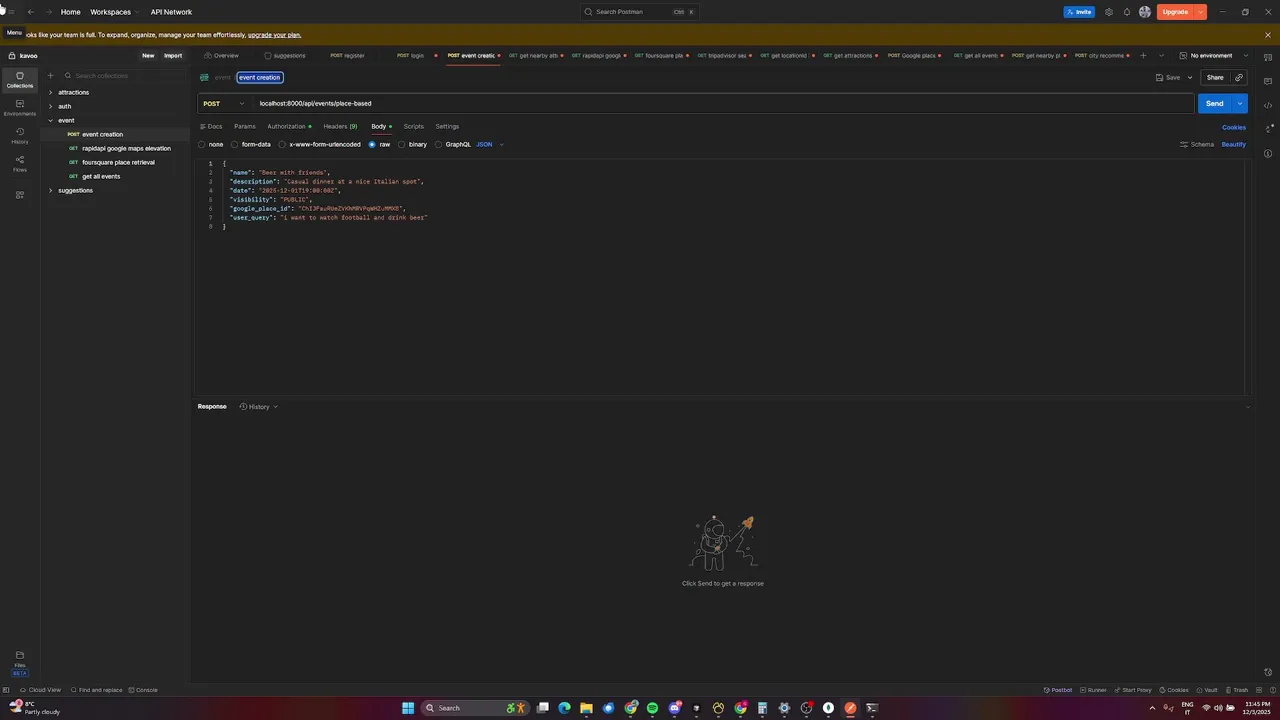Open the Environments sidebar panel
The width and height of the screenshot is (1280, 720).
20,108
